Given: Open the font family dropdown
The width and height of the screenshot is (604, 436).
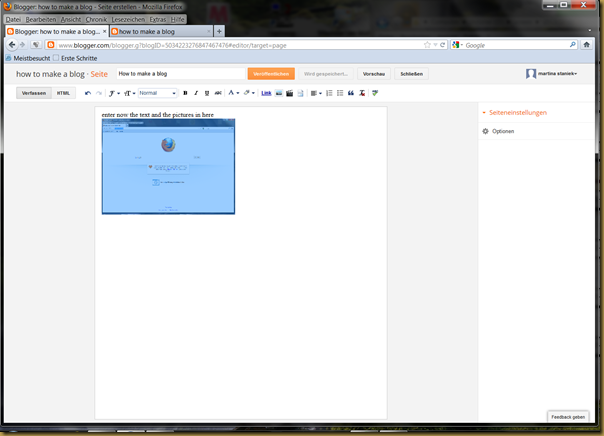Looking at the screenshot, I should point(114,93).
